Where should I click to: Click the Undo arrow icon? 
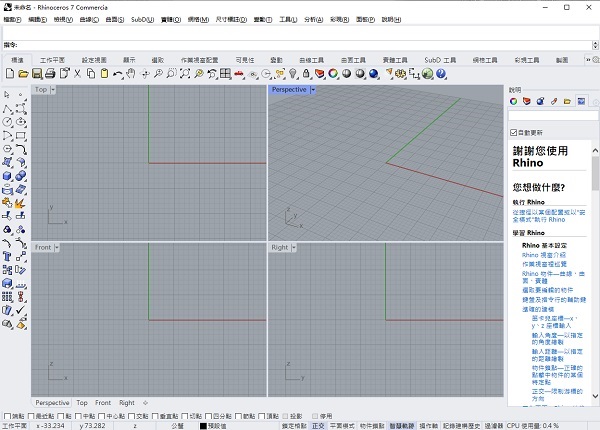tap(118, 74)
